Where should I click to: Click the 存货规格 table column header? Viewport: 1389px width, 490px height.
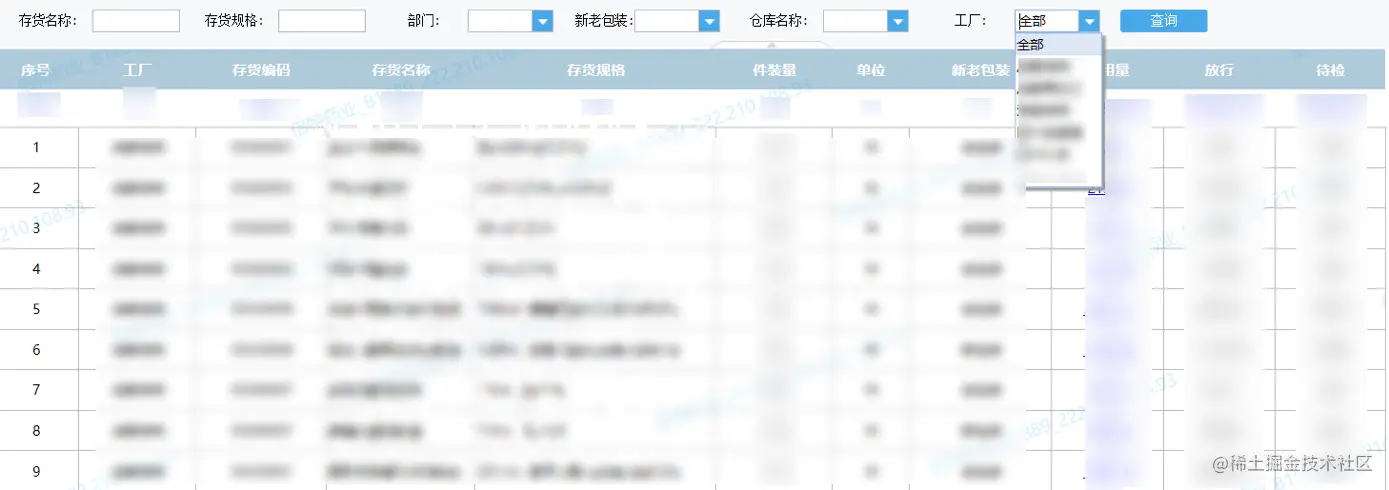pos(596,70)
